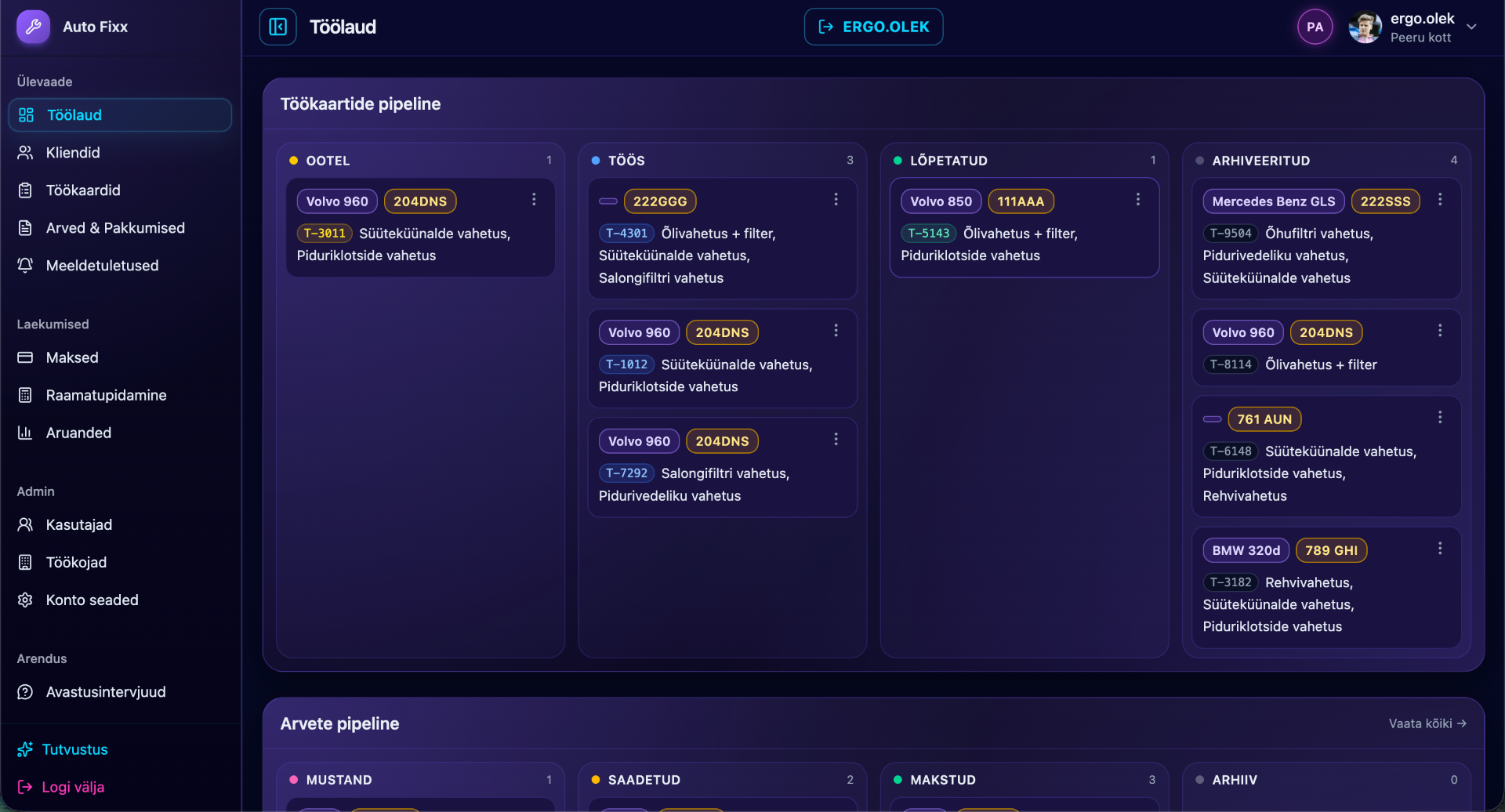Navigate to Maksed in sidebar

pos(120,357)
